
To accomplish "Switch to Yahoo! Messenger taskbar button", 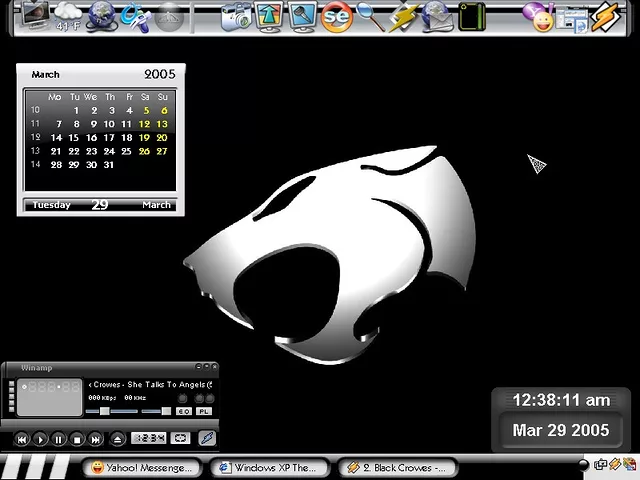I will [141, 467].
